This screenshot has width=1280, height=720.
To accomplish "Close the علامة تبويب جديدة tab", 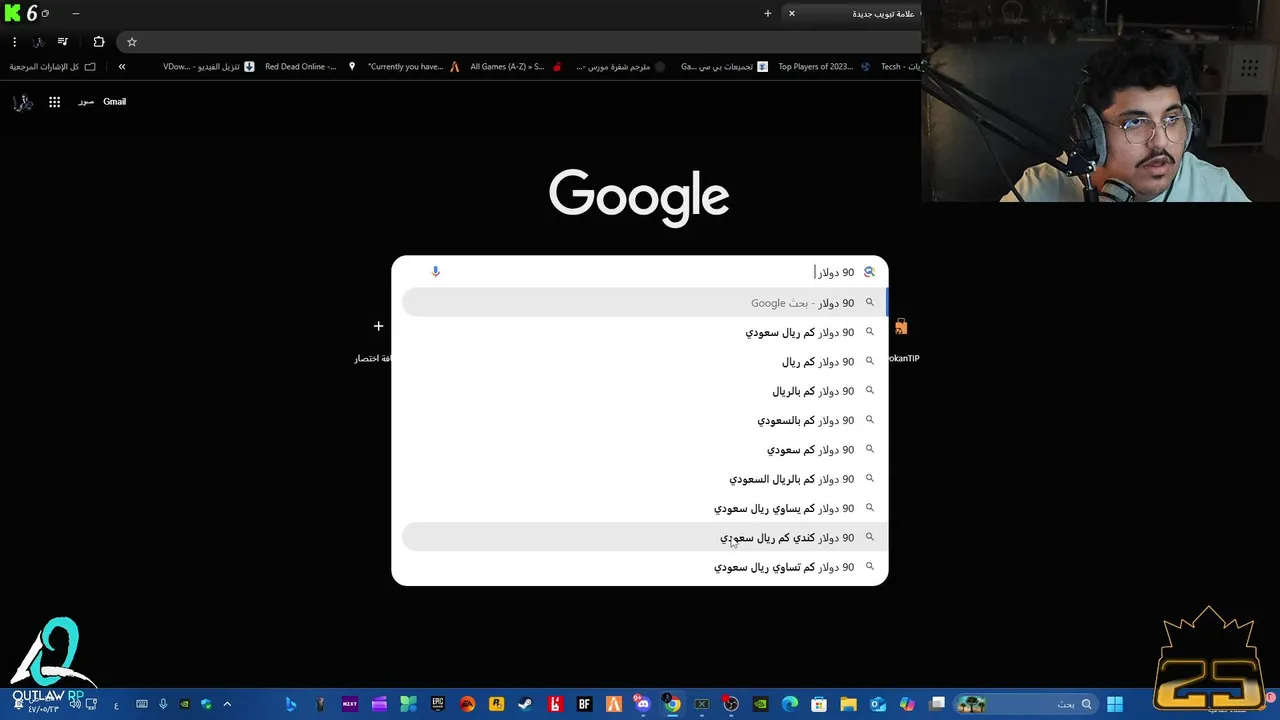I will pyautogui.click(x=791, y=14).
